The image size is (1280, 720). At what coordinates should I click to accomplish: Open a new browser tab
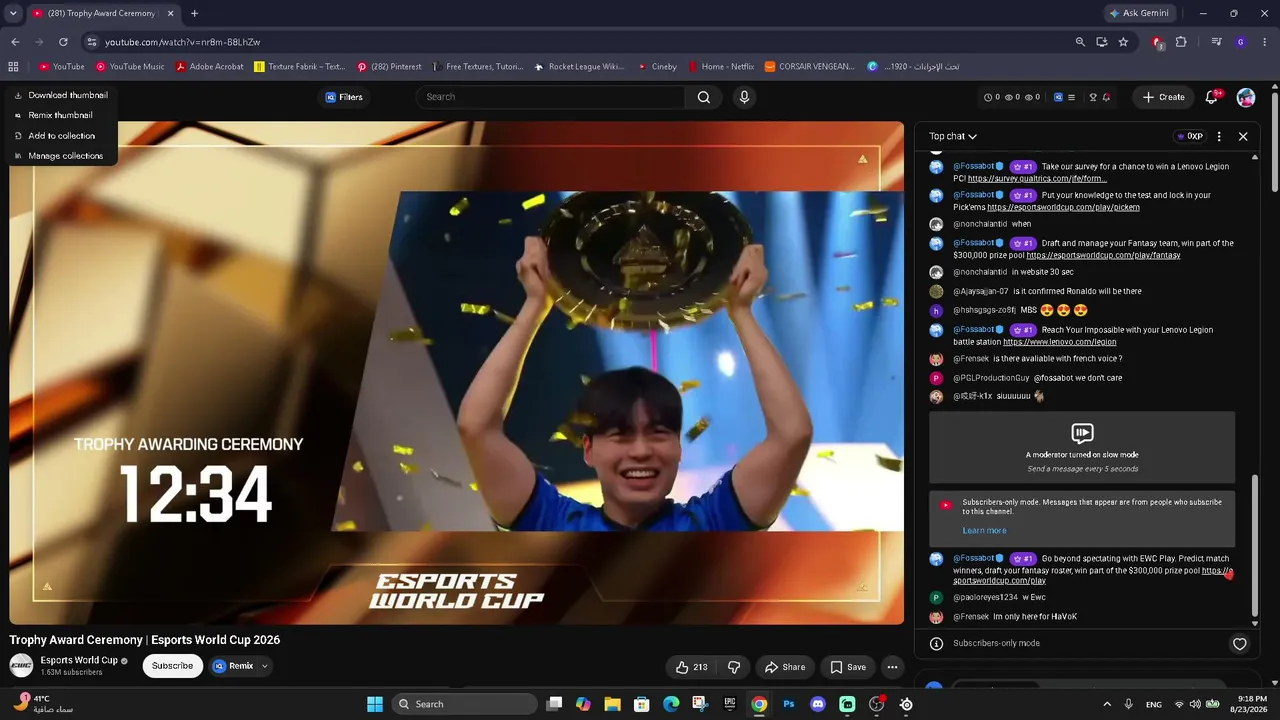tap(194, 13)
